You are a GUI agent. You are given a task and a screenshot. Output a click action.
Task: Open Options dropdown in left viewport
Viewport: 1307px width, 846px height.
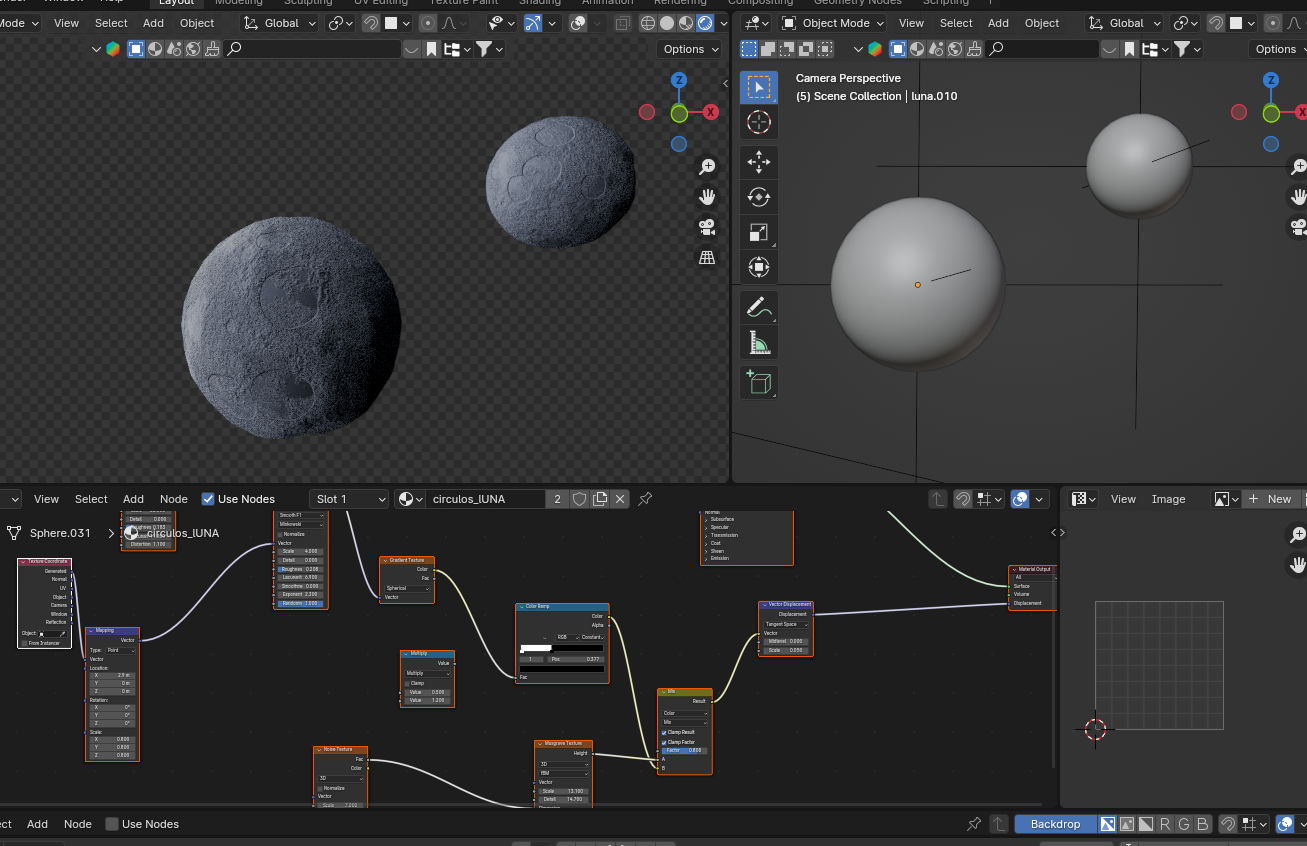click(691, 49)
